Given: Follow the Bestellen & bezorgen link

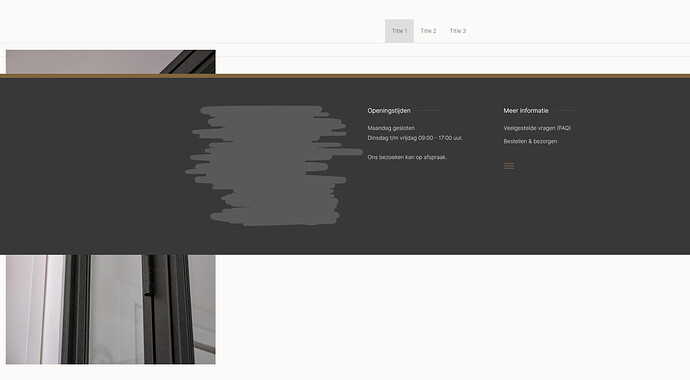Looking at the screenshot, I should point(530,141).
